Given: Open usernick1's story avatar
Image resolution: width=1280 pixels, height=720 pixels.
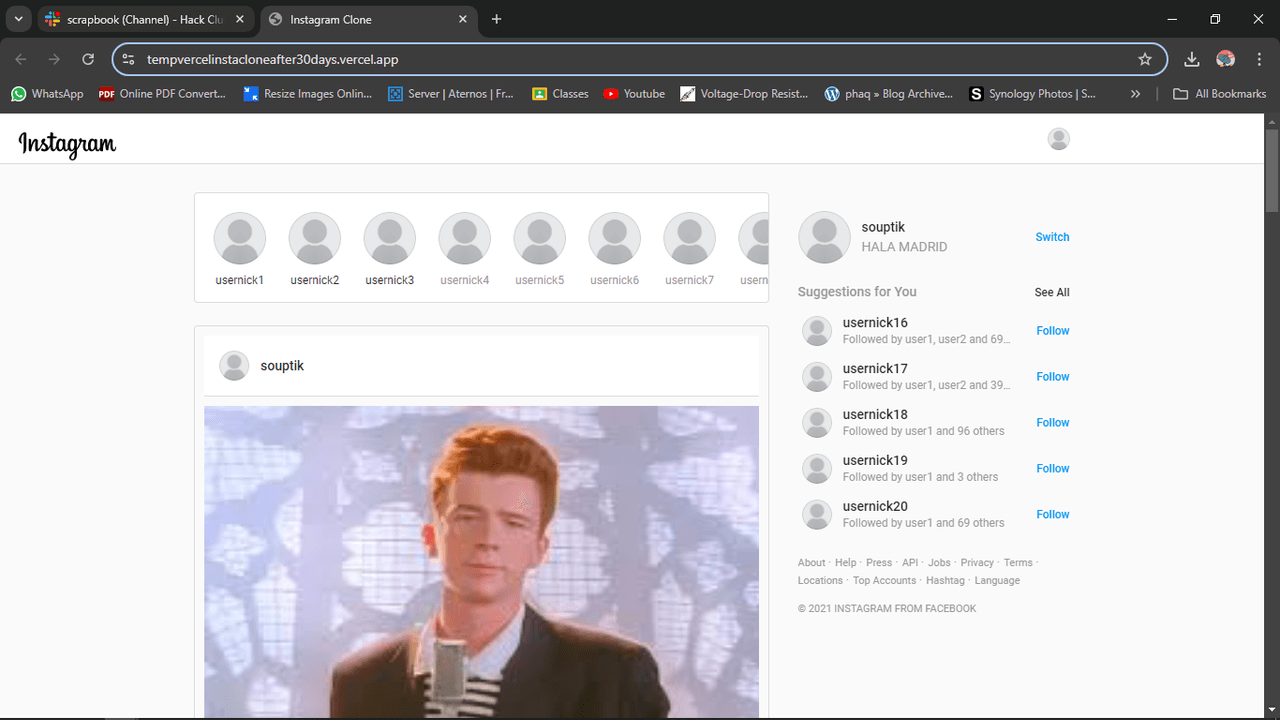Looking at the screenshot, I should point(240,238).
